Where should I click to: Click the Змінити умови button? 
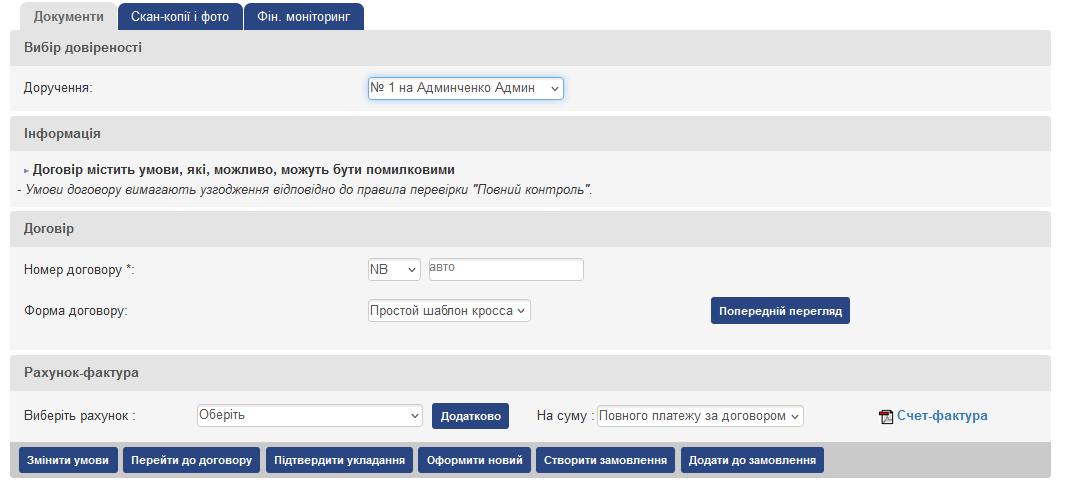(x=68, y=460)
